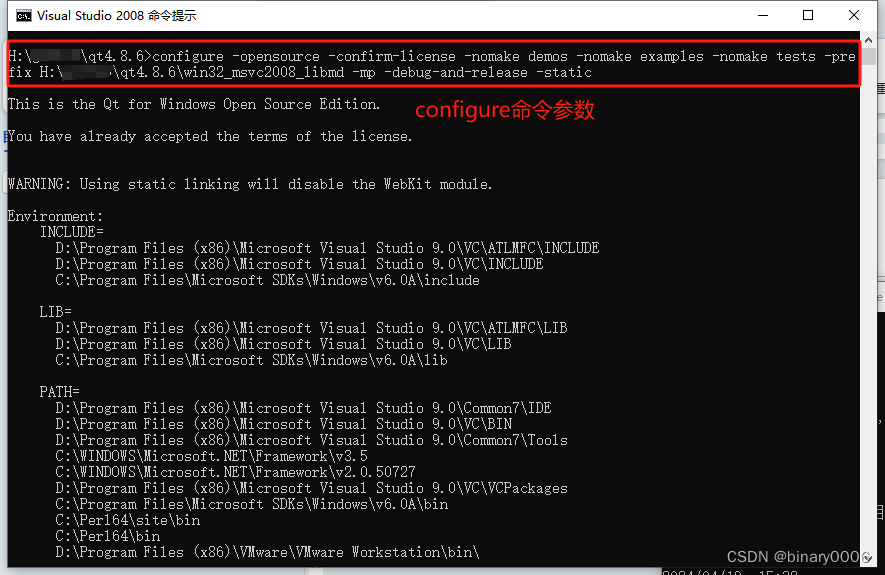Click the 'Framework\v2.0.50727' path line

(x=235, y=472)
